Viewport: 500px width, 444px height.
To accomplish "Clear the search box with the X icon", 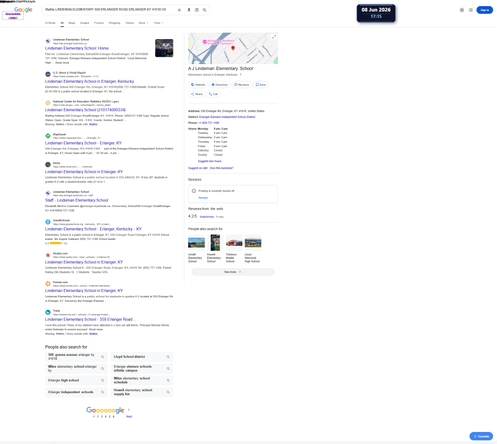I will 179,10.
